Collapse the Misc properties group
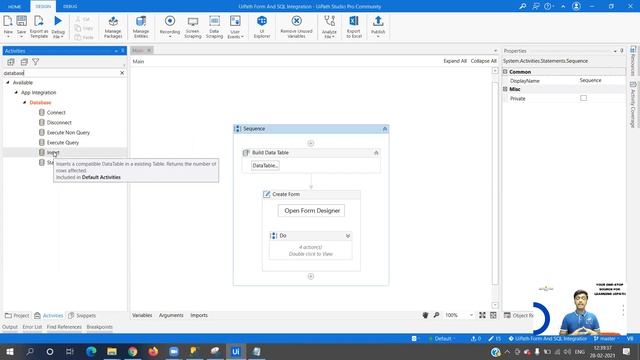640x360 pixels. (x=505, y=89)
